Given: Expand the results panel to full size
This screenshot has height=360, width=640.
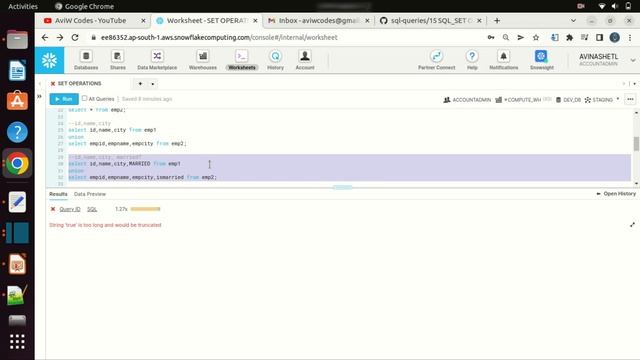Looking at the screenshot, I should 632,224.
